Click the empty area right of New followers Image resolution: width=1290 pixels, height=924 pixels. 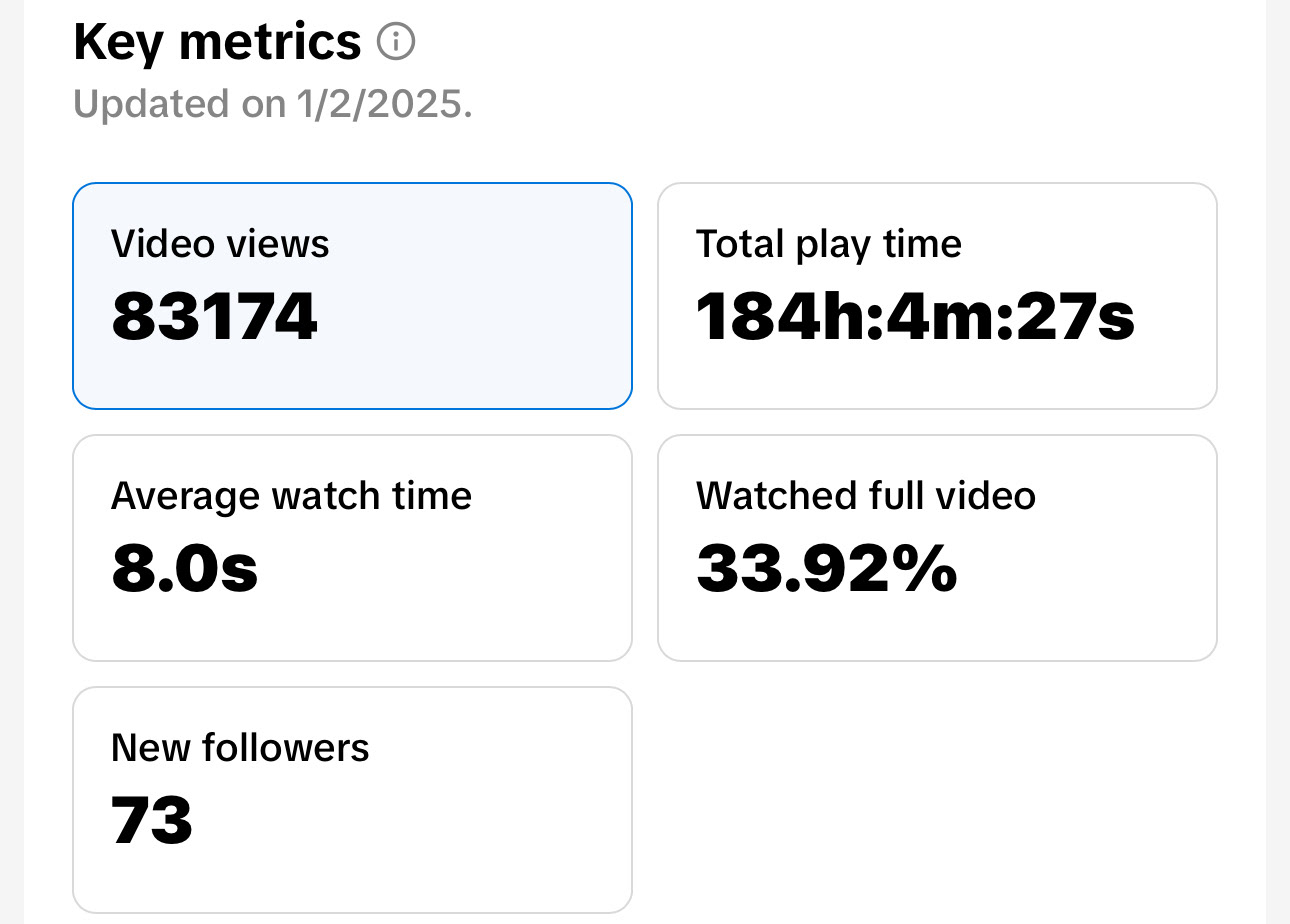tap(937, 800)
